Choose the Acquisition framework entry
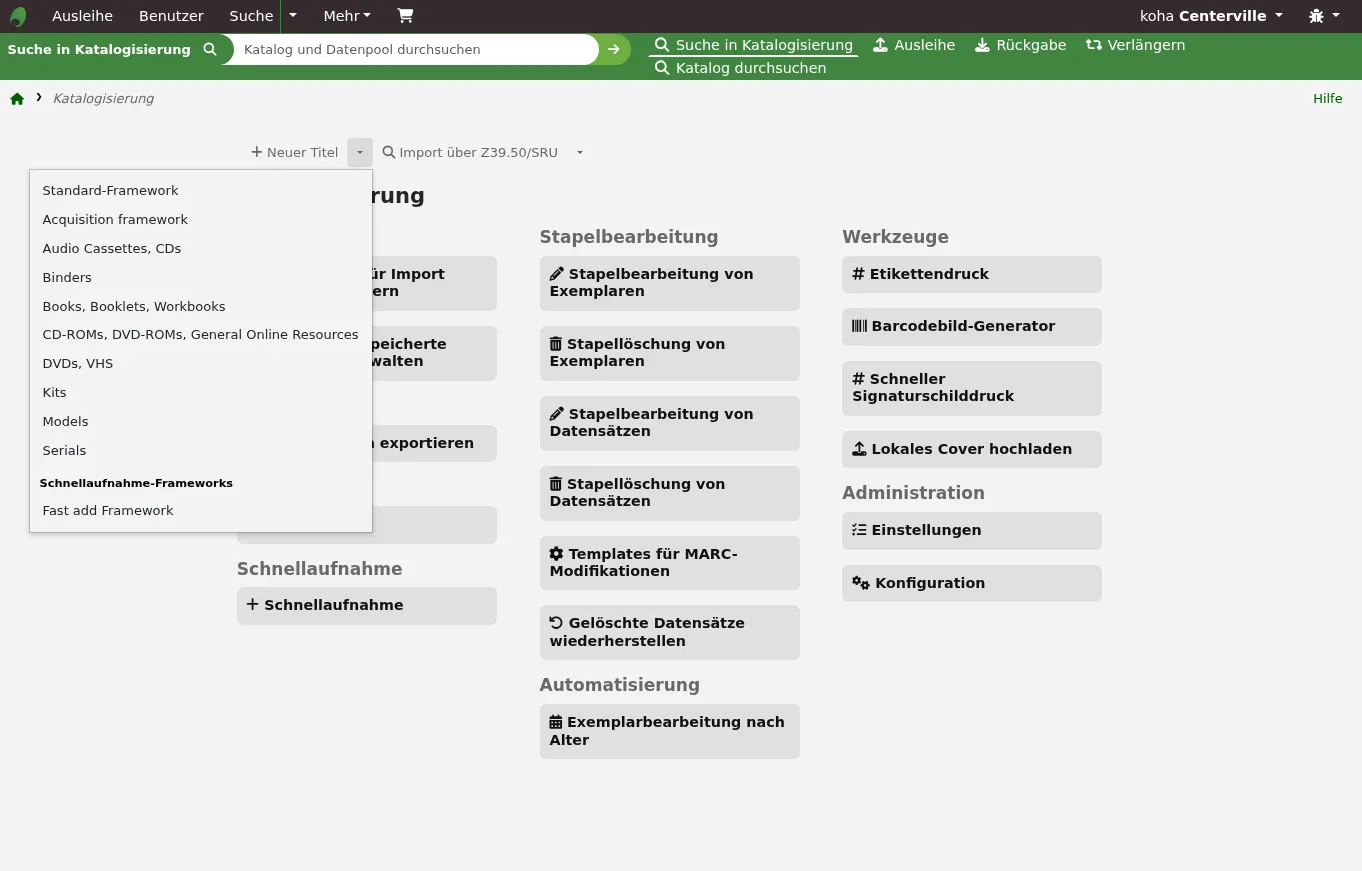Viewport: 1362px width, 871px height. (x=201, y=219)
